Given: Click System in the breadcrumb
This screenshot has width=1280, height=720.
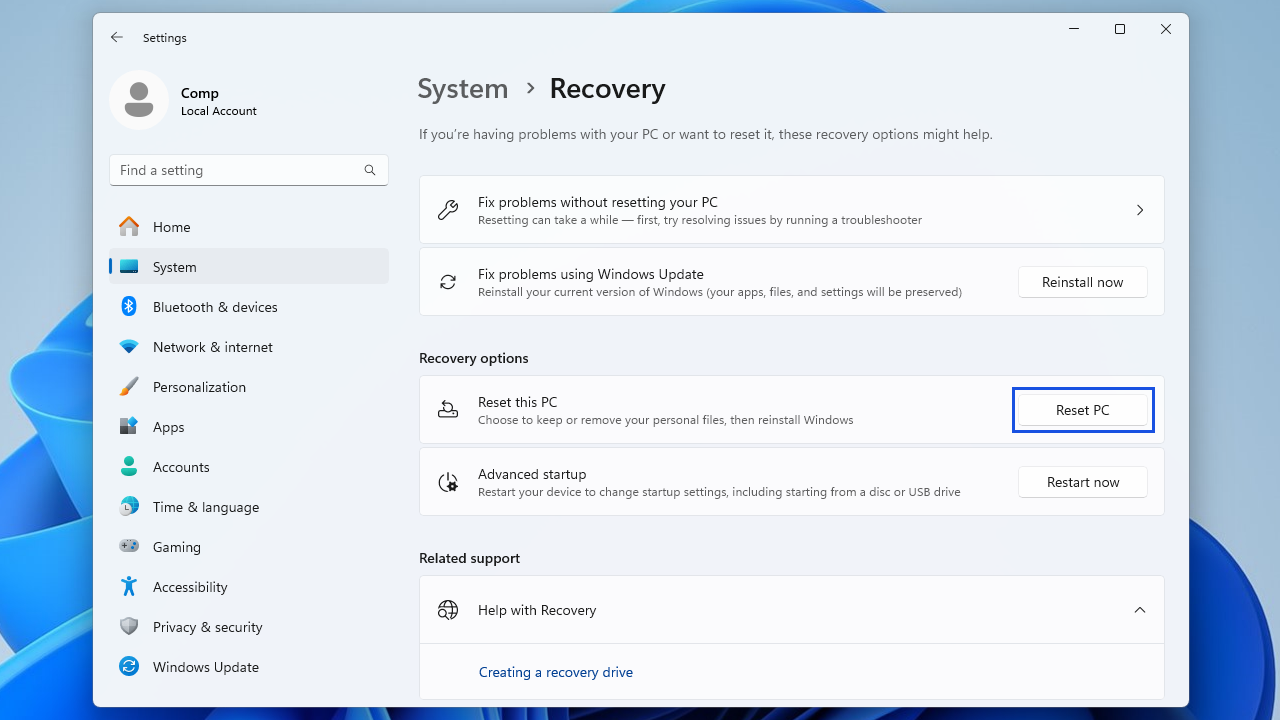Looking at the screenshot, I should point(463,89).
